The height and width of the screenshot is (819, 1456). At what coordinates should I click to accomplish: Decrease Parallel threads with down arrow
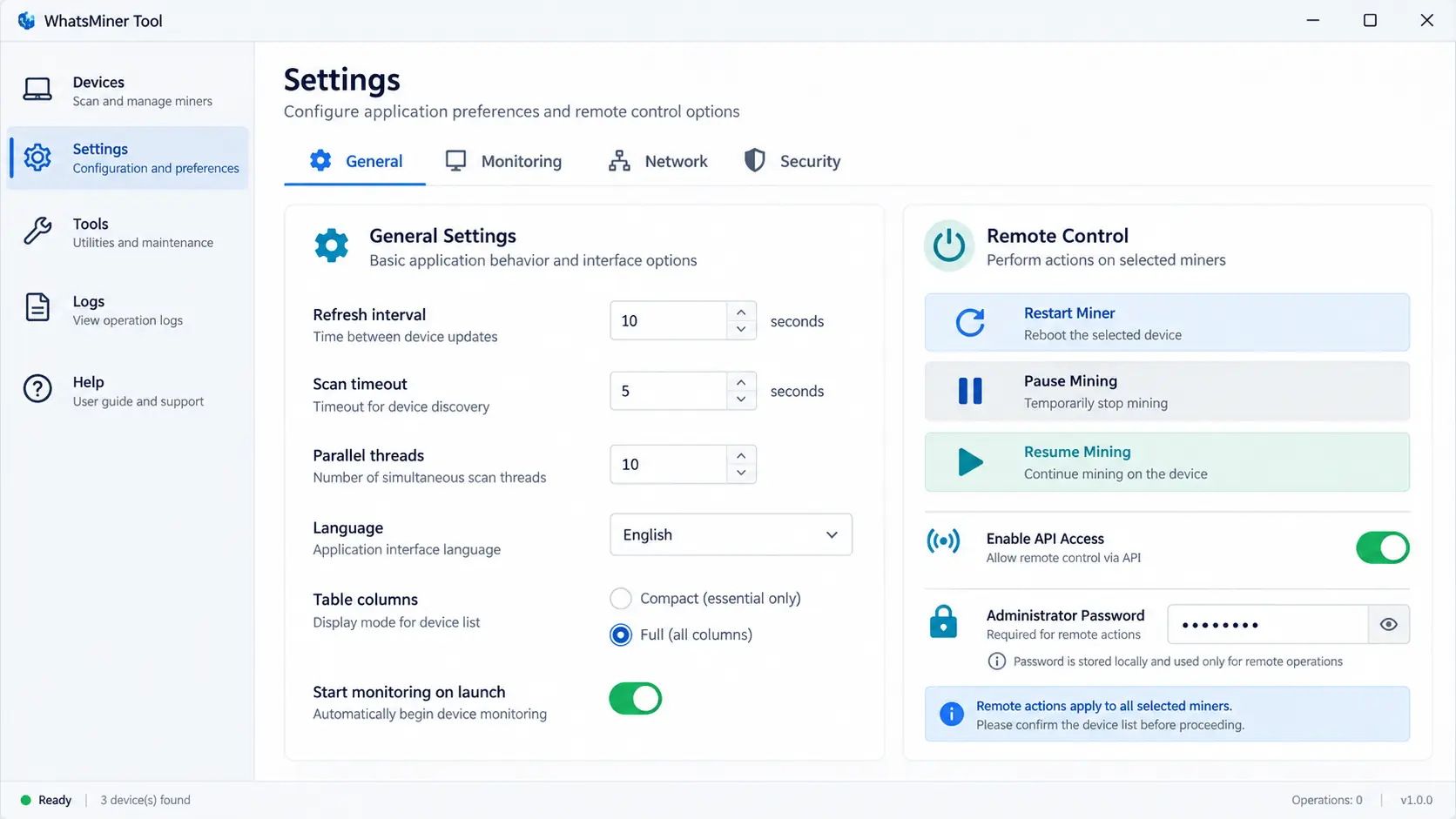[x=741, y=473]
